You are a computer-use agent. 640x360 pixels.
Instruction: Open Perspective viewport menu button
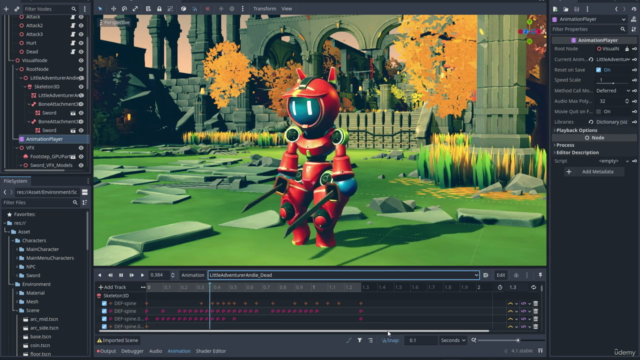tap(115, 22)
